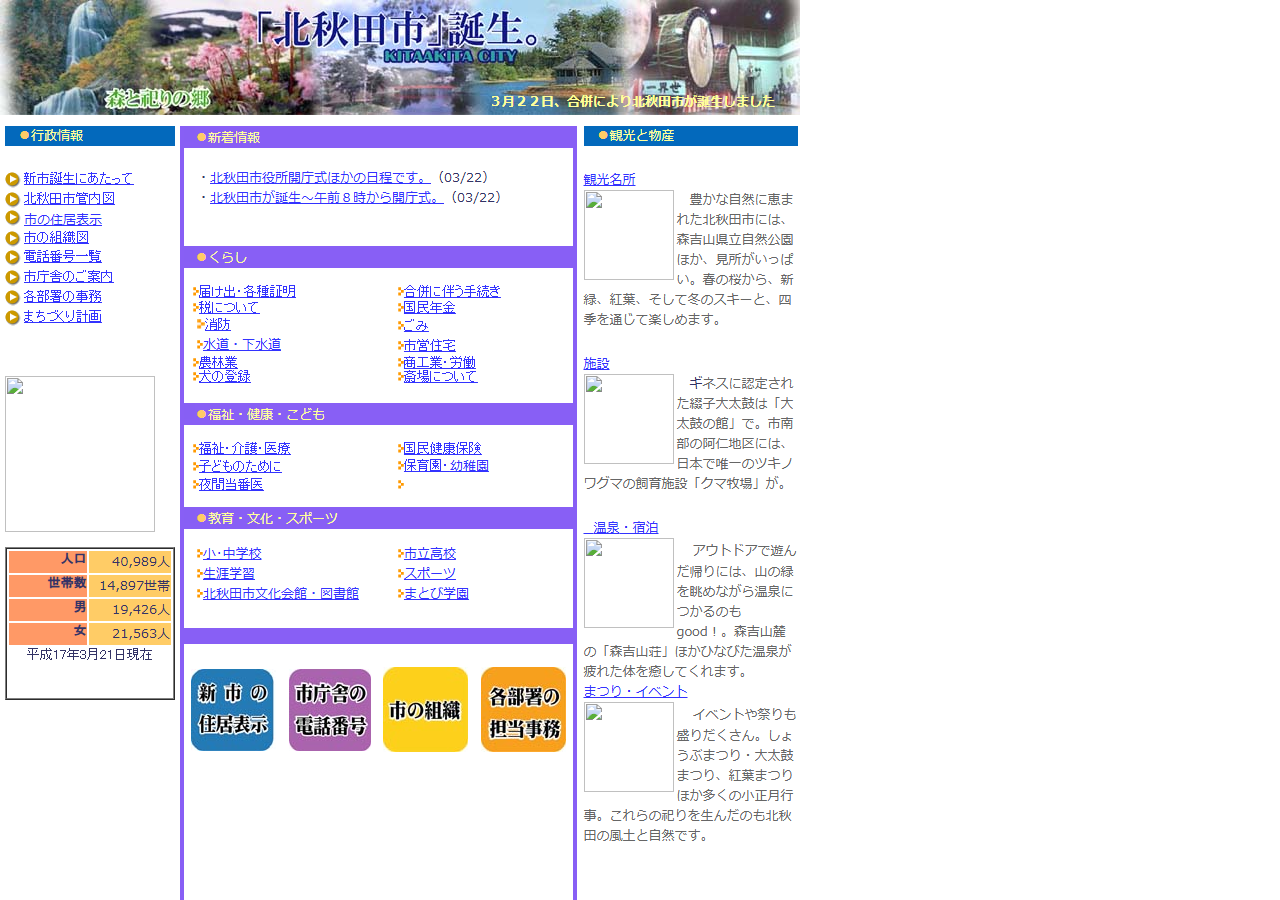1280x900 pixels.
Task: Open 保育園･幼稚園 link
Action: point(446,465)
